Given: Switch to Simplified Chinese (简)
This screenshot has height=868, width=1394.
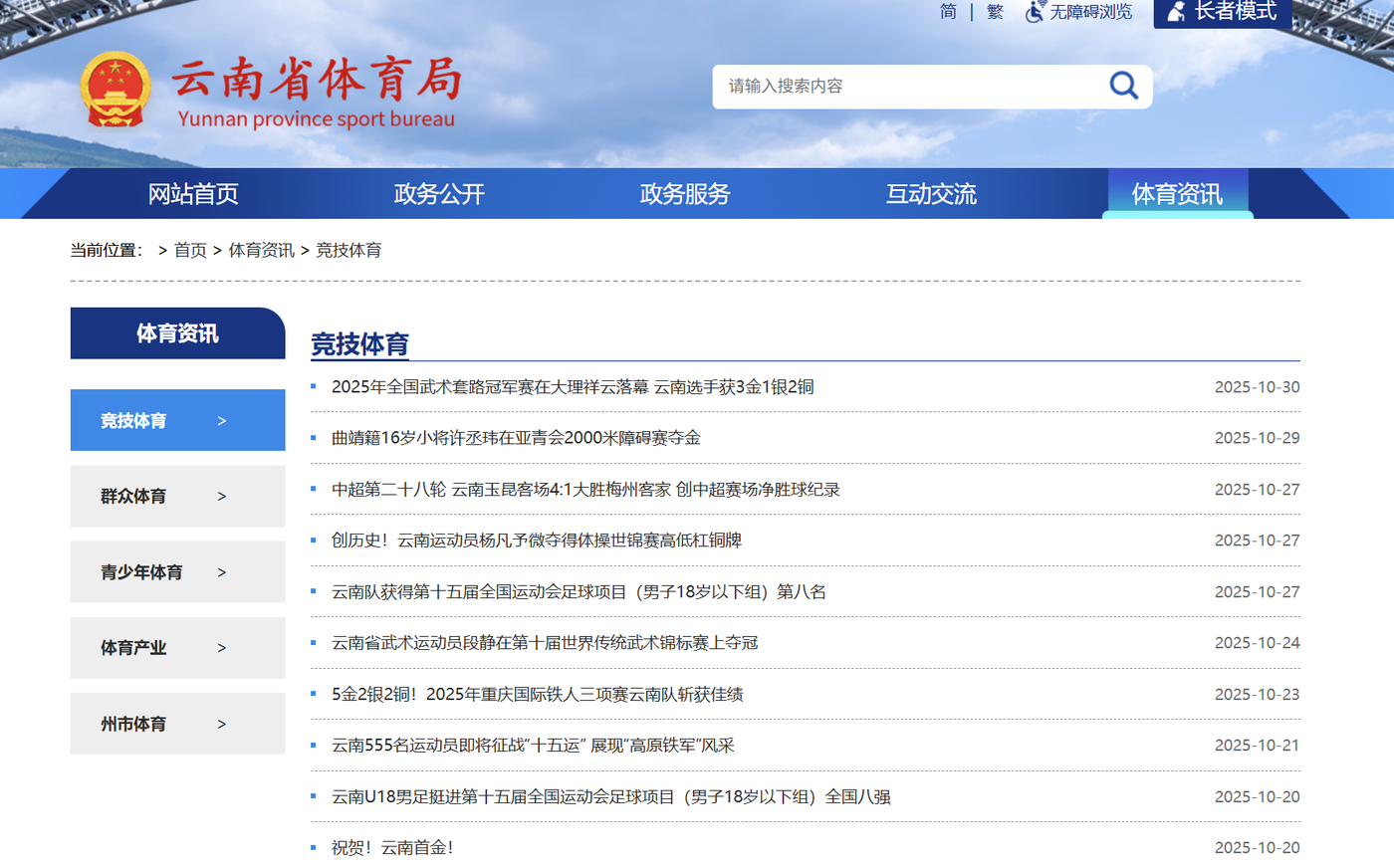Looking at the screenshot, I should [x=948, y=12].
